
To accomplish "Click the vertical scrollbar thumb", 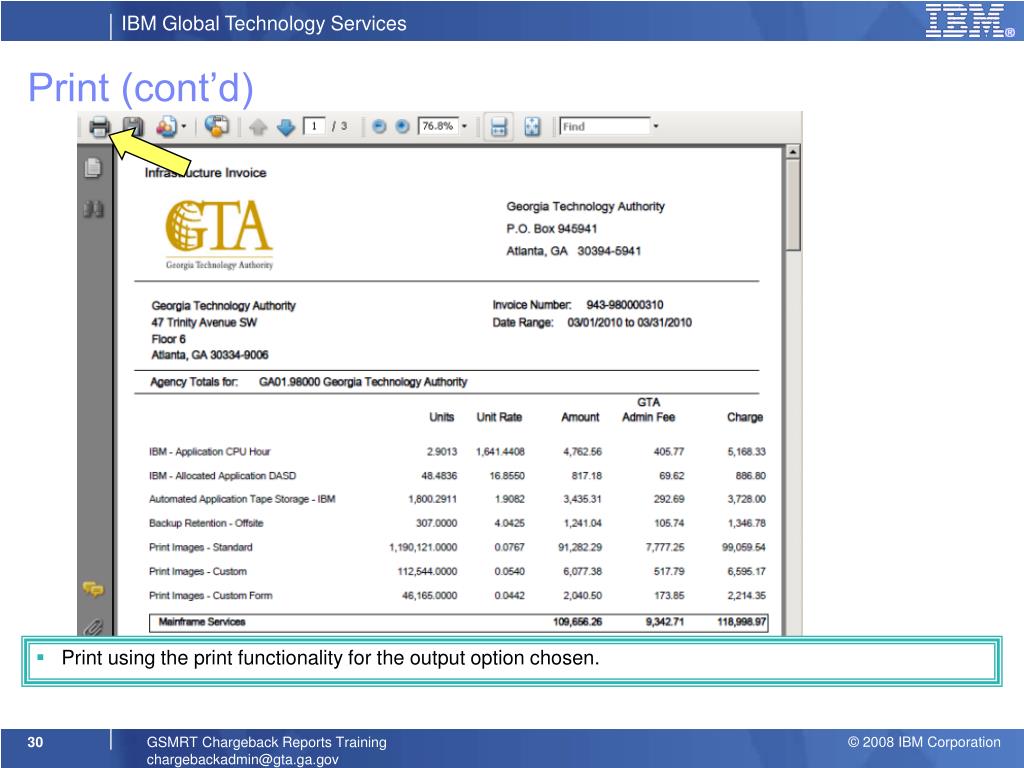I will point(792,205).
